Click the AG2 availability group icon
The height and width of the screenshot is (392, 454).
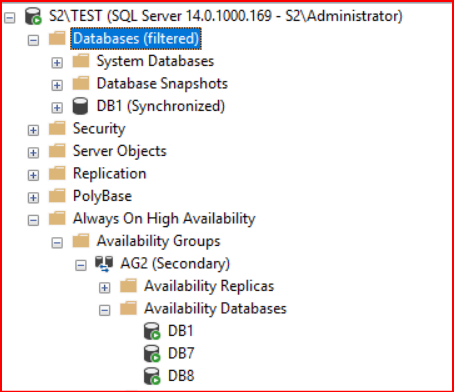point(104,263)
